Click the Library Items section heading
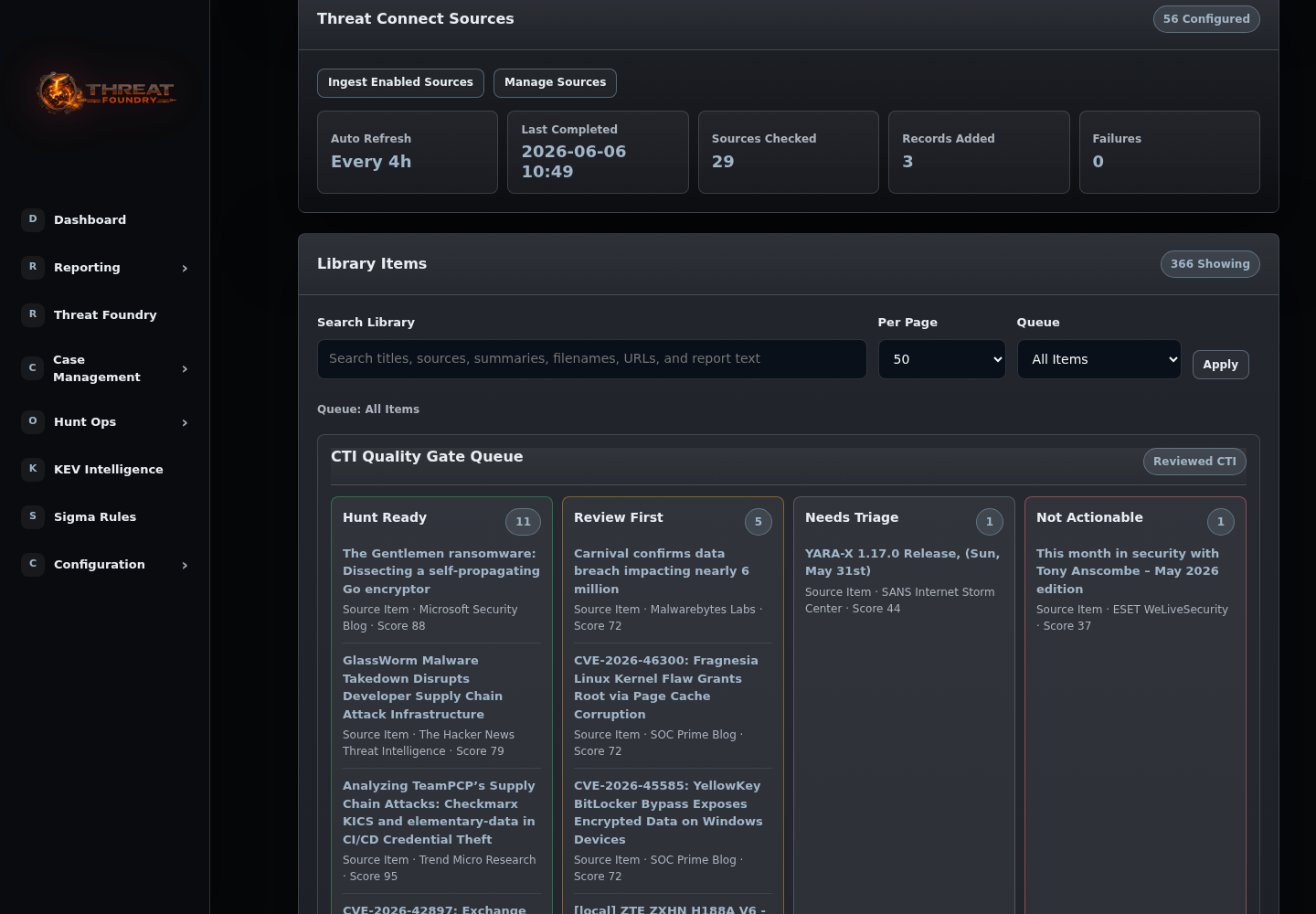Image resolution: width=1316 pixels, height=914 pixels. [372, 263]
